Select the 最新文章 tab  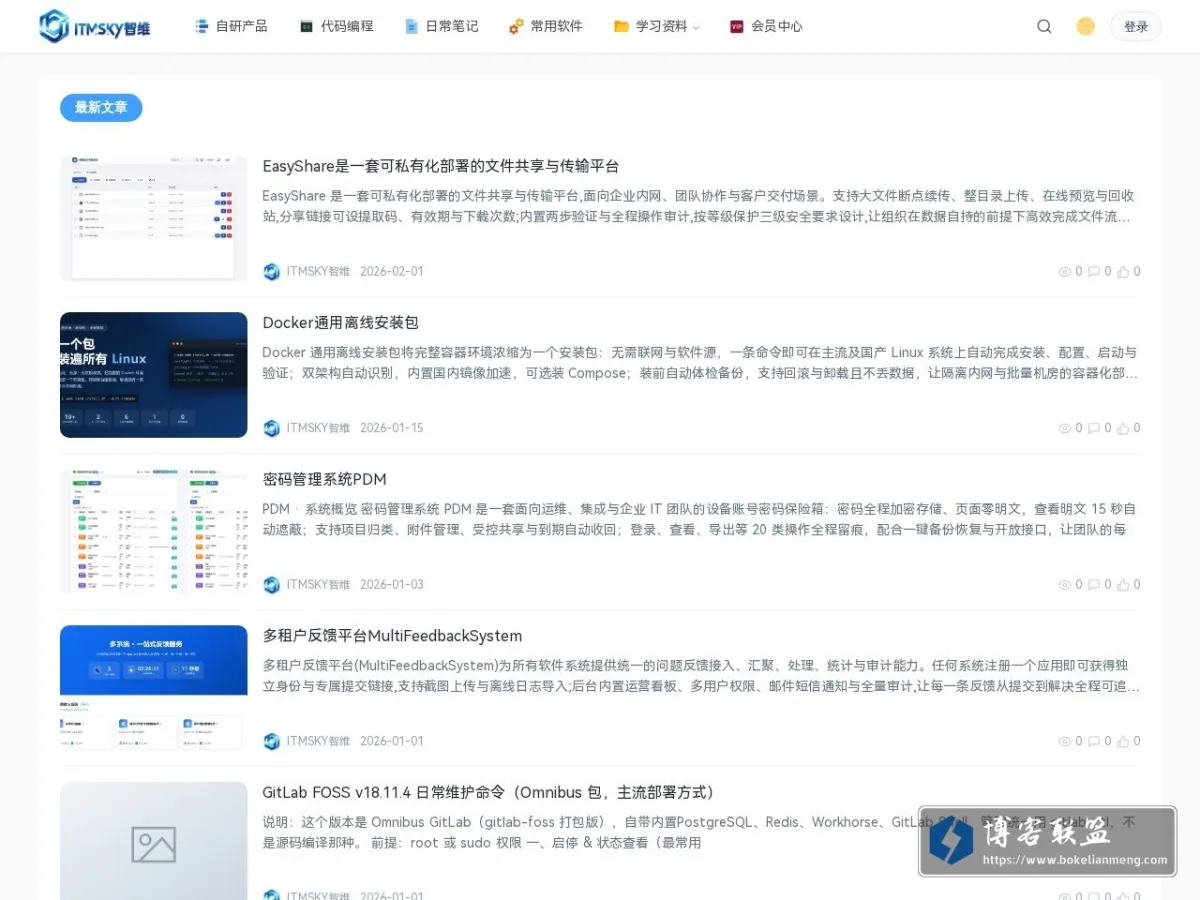101,107
